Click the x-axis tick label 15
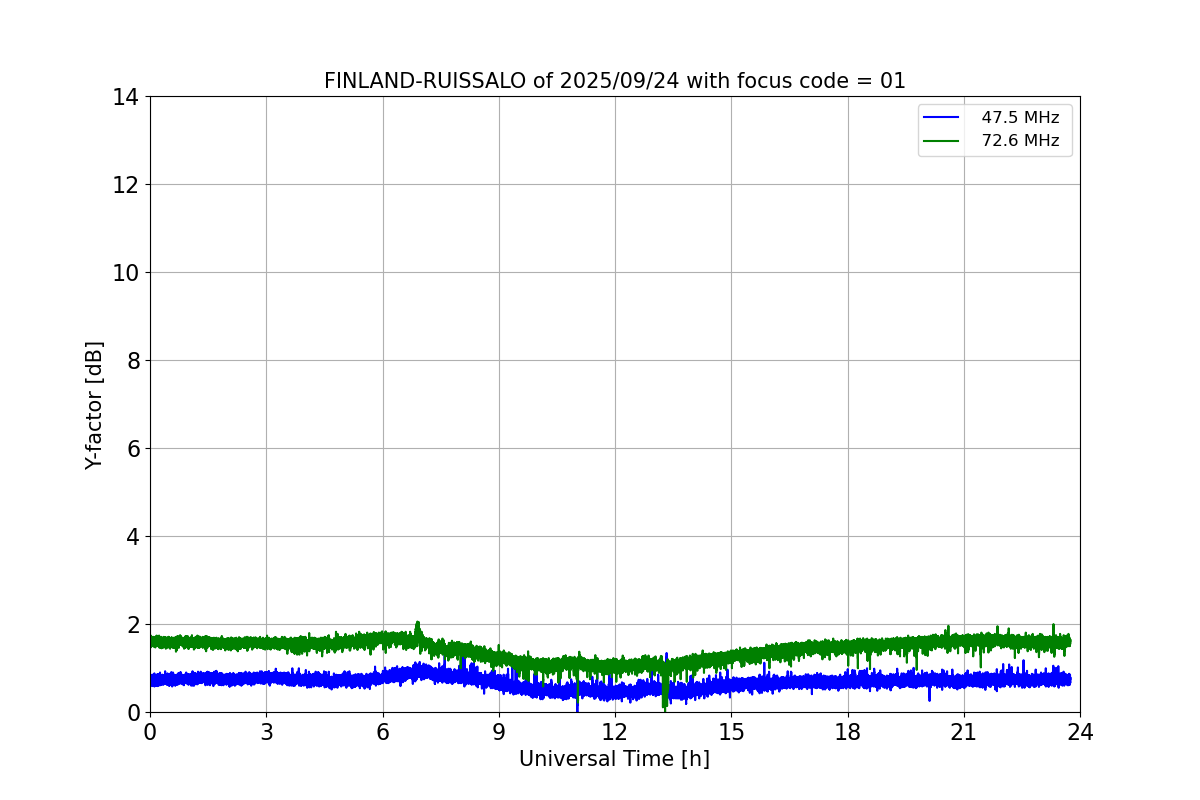Viewport: 1200px width, 800px height. 731,732
